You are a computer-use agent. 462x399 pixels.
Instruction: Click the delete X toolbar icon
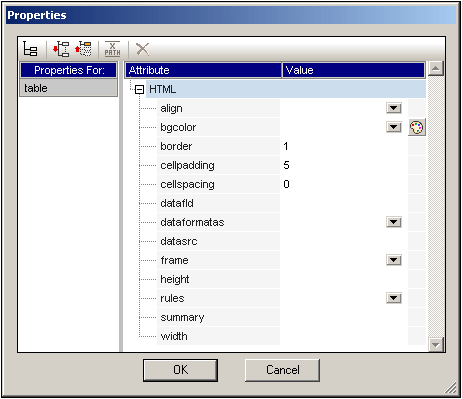pos(142,49)
